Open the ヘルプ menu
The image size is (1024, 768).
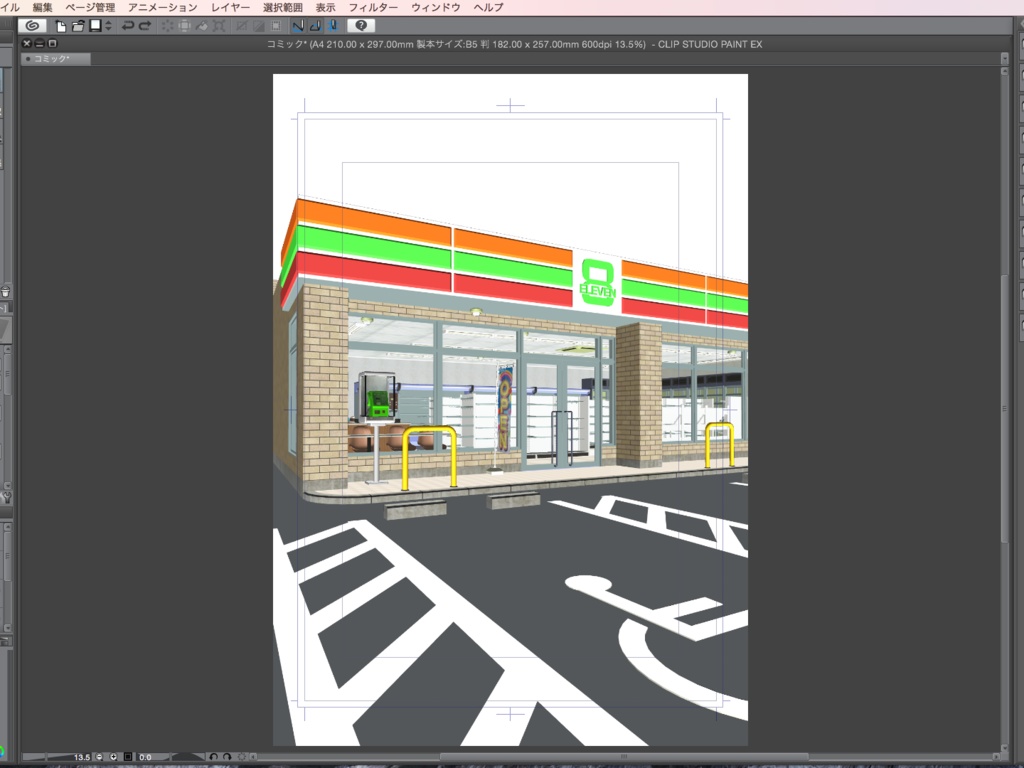[x=488, y=7]
